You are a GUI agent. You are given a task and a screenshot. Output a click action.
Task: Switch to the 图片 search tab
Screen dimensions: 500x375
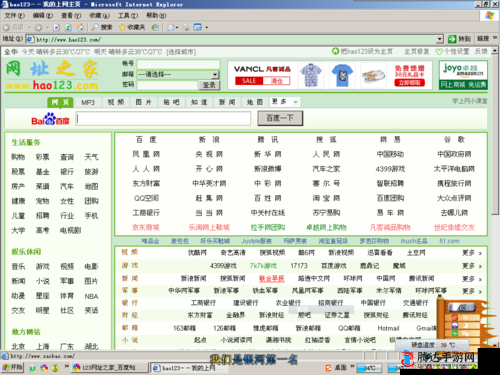(x=144, y=102)
